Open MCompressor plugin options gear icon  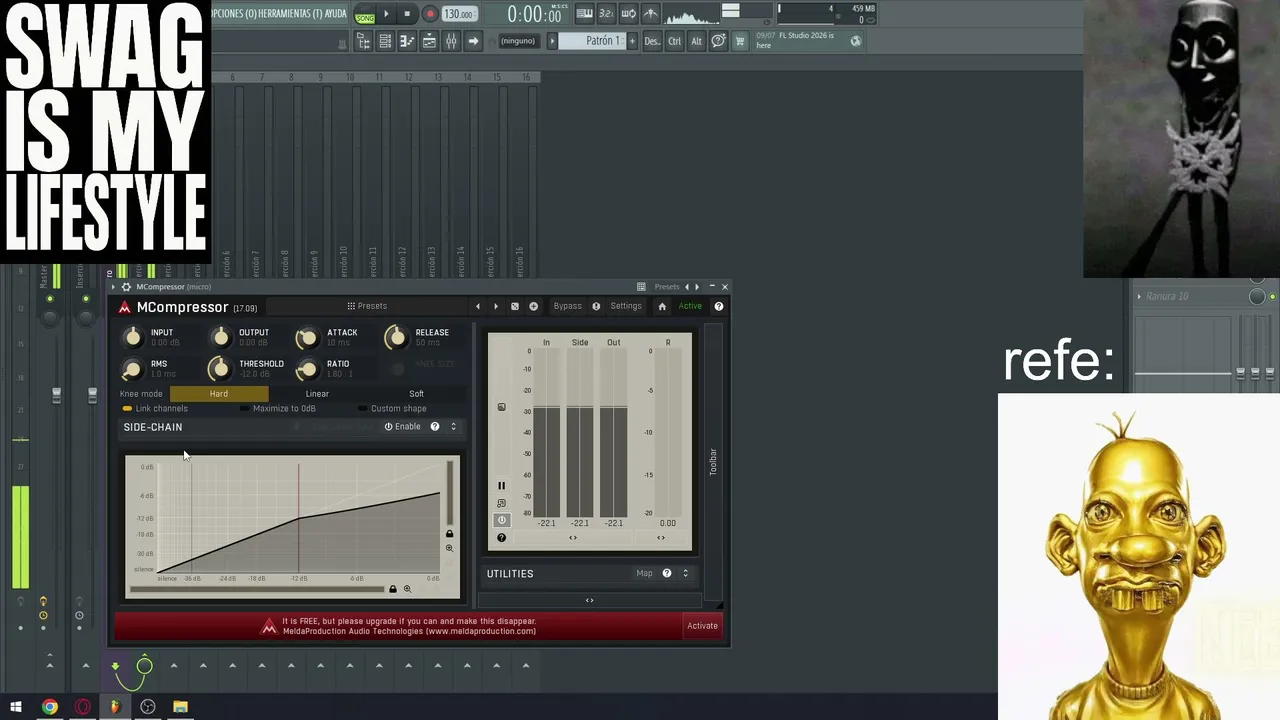[x=127, y=287]
